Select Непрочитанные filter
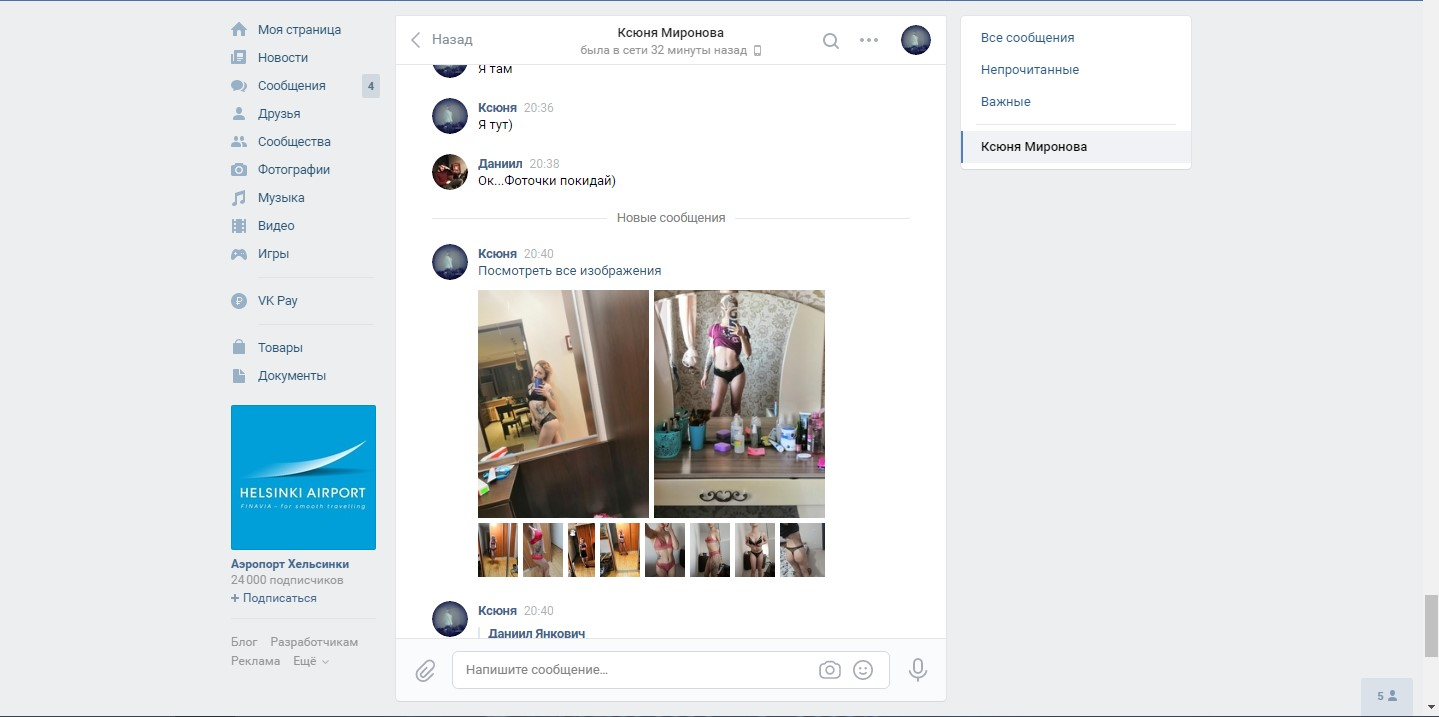 [x=1030, y=70]
